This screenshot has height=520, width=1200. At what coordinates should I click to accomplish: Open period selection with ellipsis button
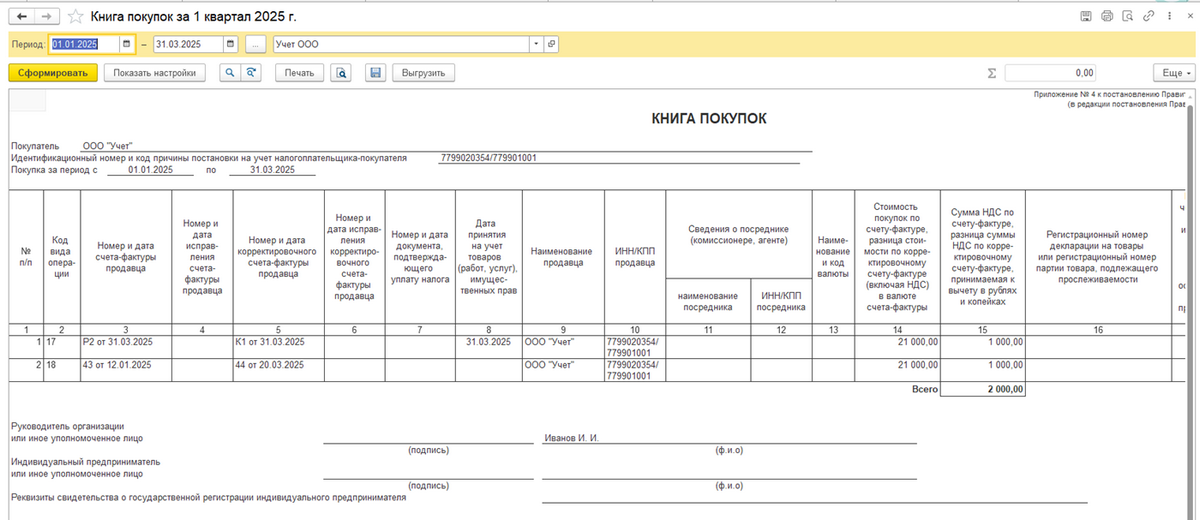coord(256,45)
